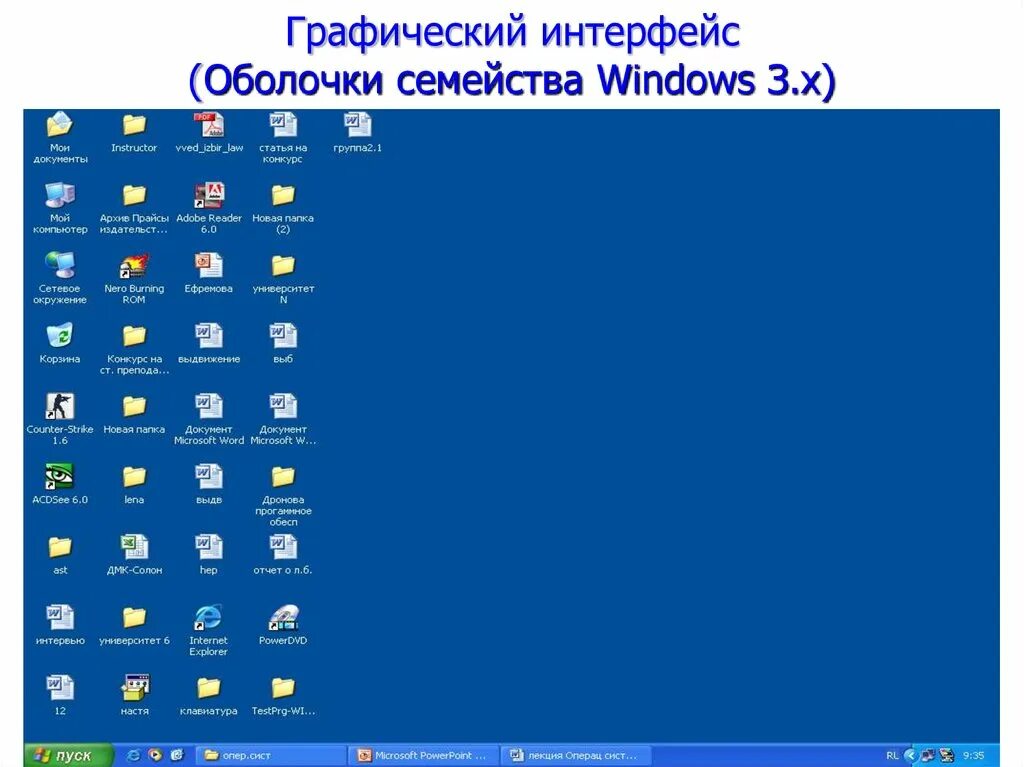Image resolution: width=1024 pixels, height=767 pixels.
Task: Switch to лекция Операц сист... taskbar button
Action: tap(576, 755)
